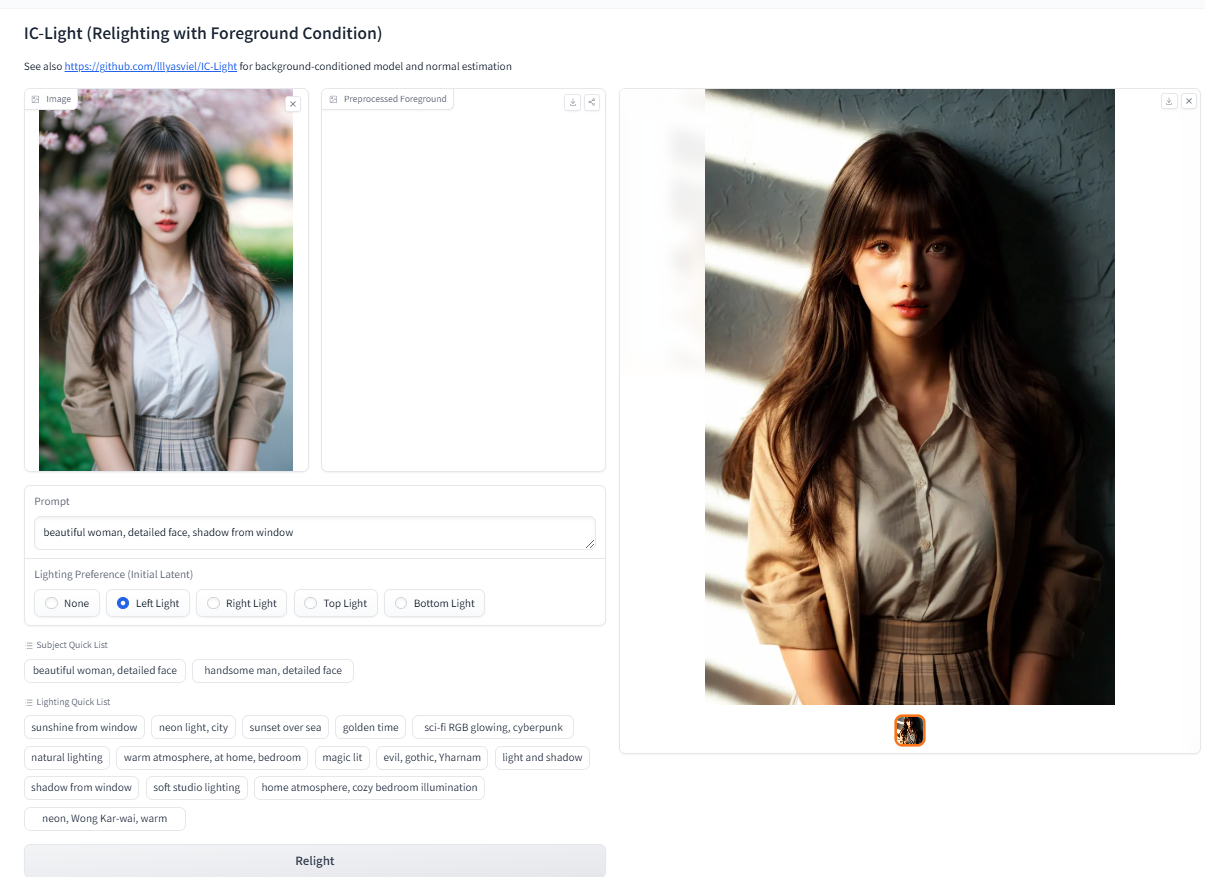This screenshot has width=1205, height=877.
Task: Click the 'Preprocessed Foreground' label
Action: (x=388, y=99)
